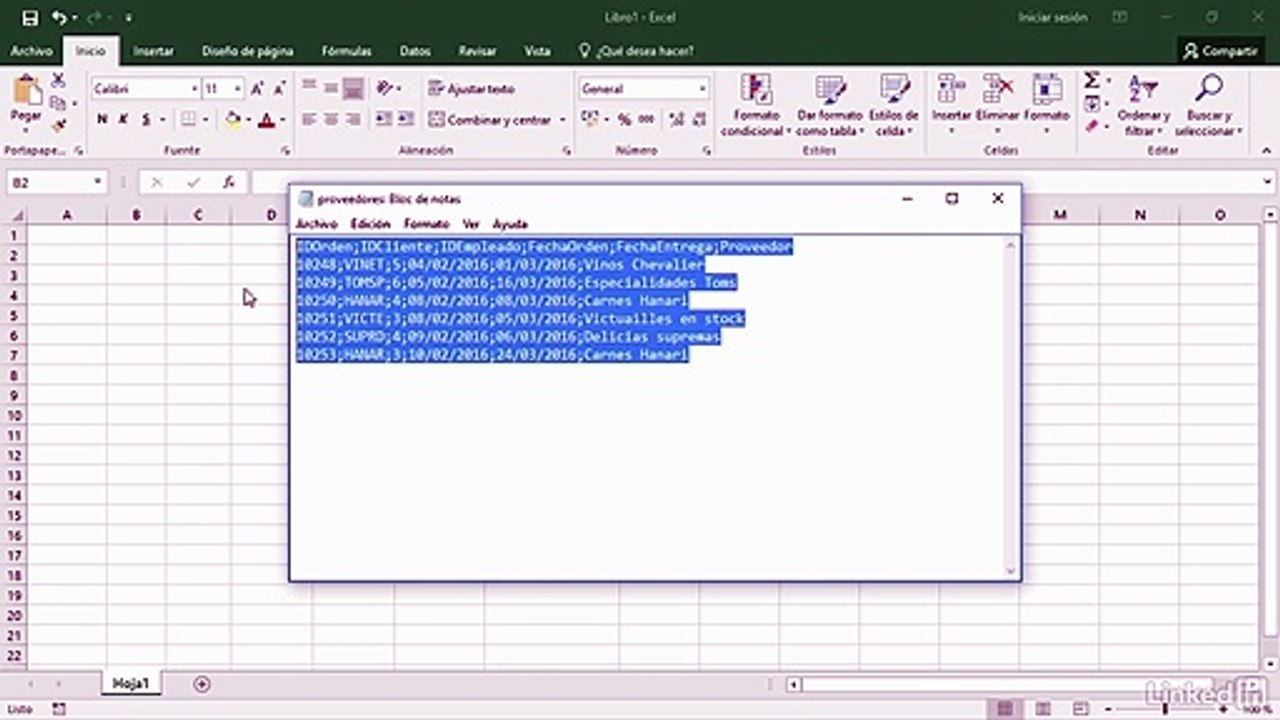Open the Archivo tab in Excel

click(x=31, y=51)
